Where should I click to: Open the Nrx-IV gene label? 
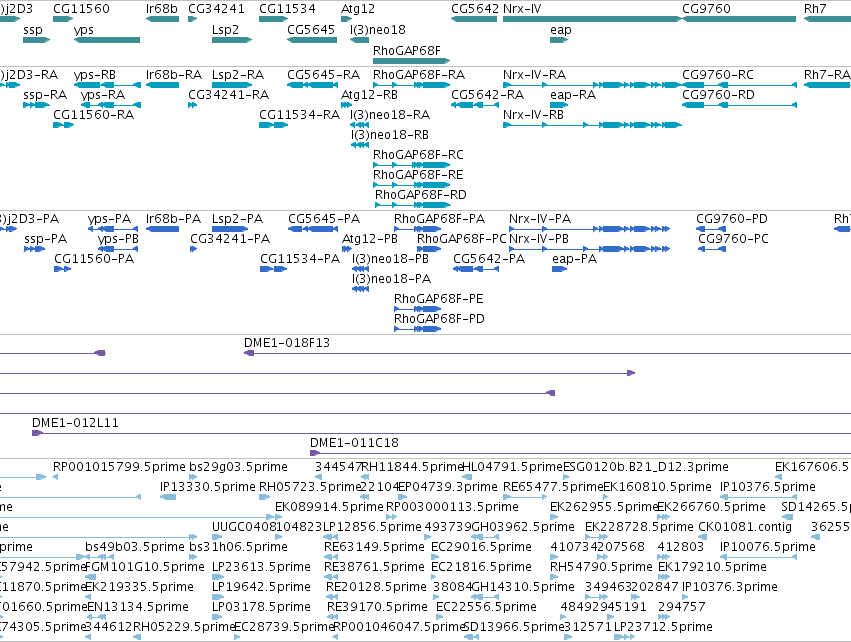(x=522, y=9)
